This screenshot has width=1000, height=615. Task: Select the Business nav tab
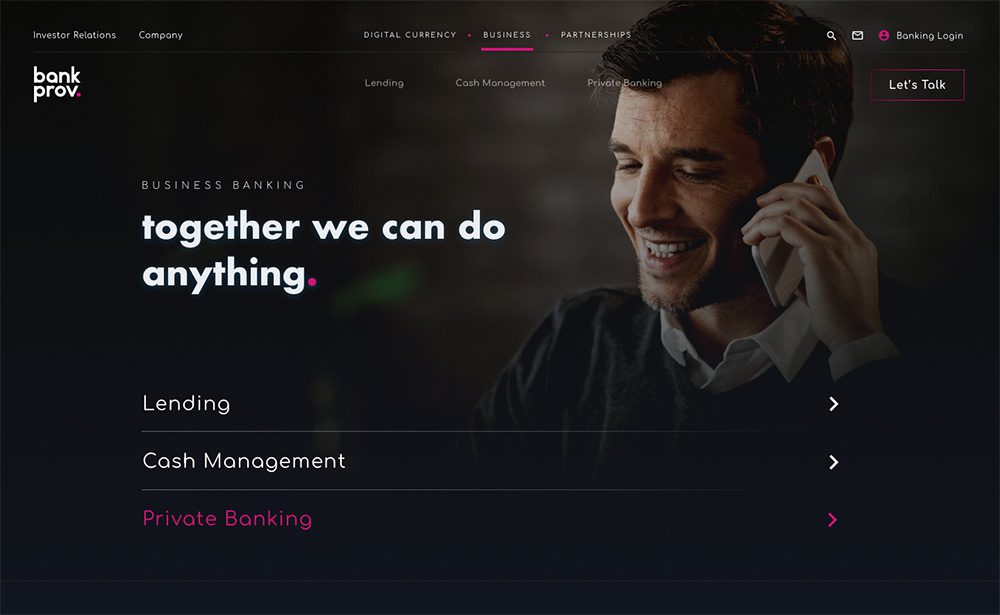point(507,35)
